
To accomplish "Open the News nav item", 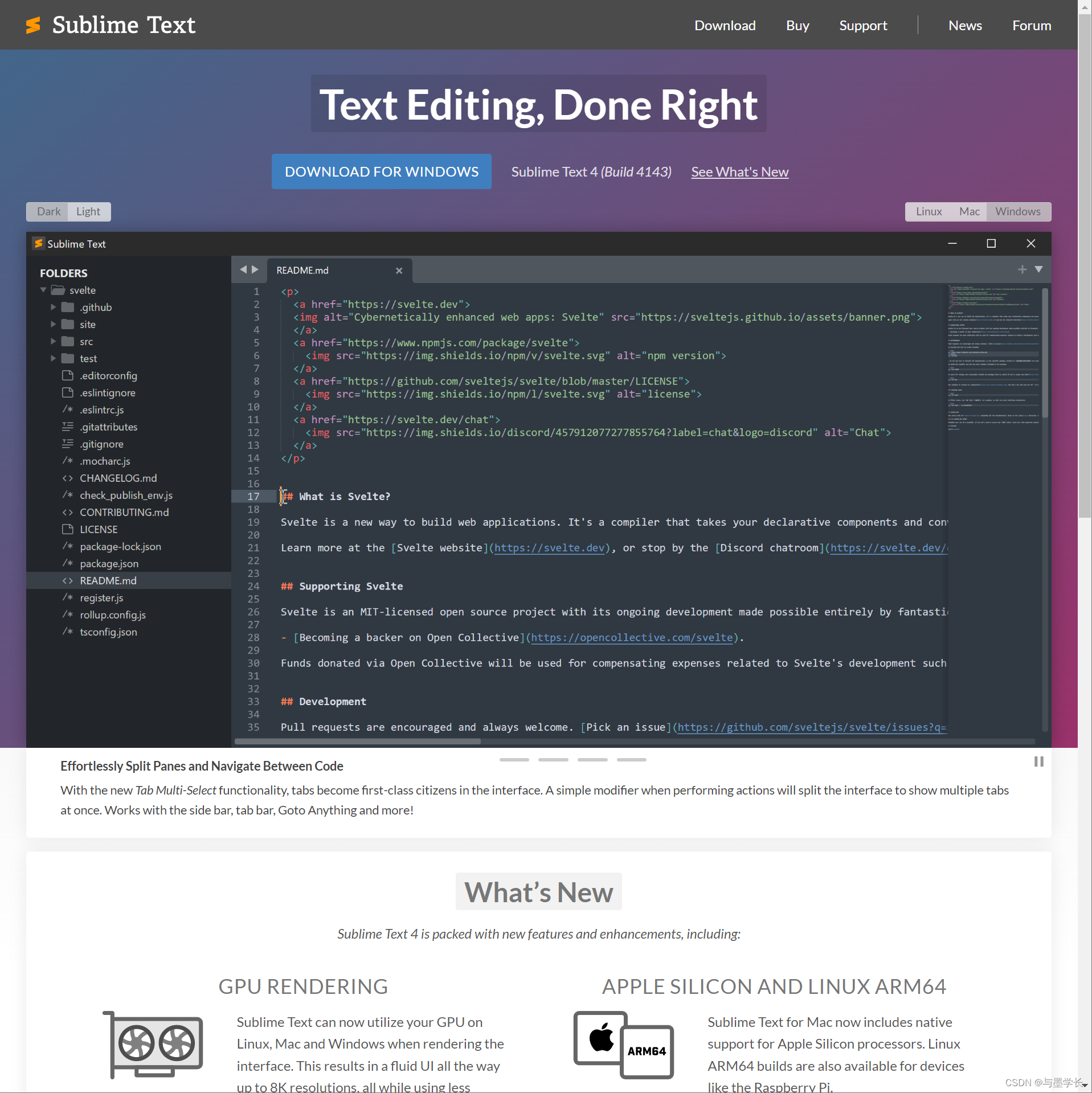I will pyautogui.click(x=965, y=26).
